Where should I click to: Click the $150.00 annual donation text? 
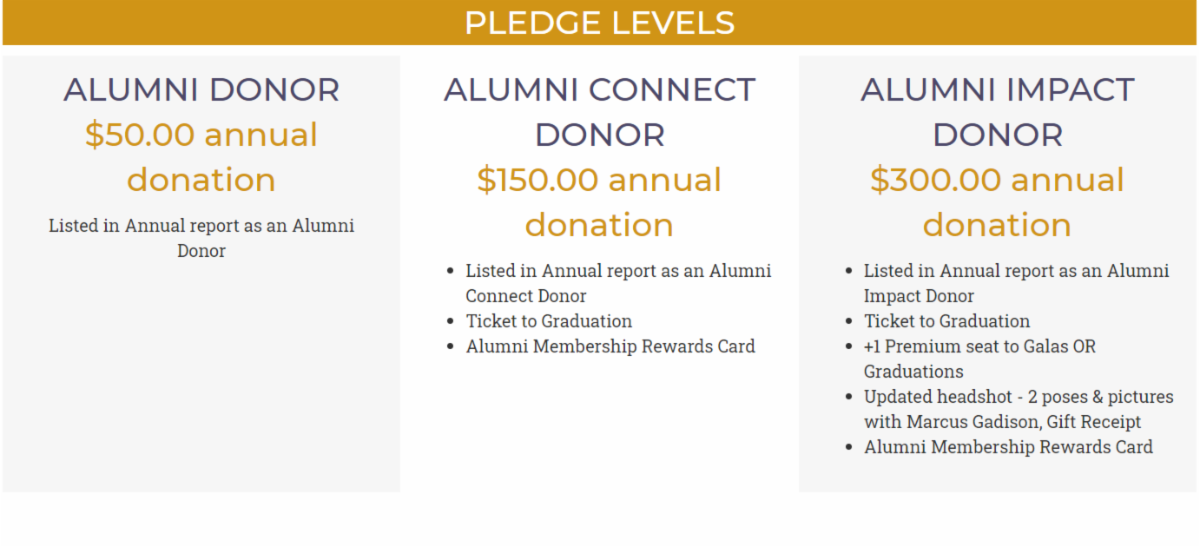[599, 202]
